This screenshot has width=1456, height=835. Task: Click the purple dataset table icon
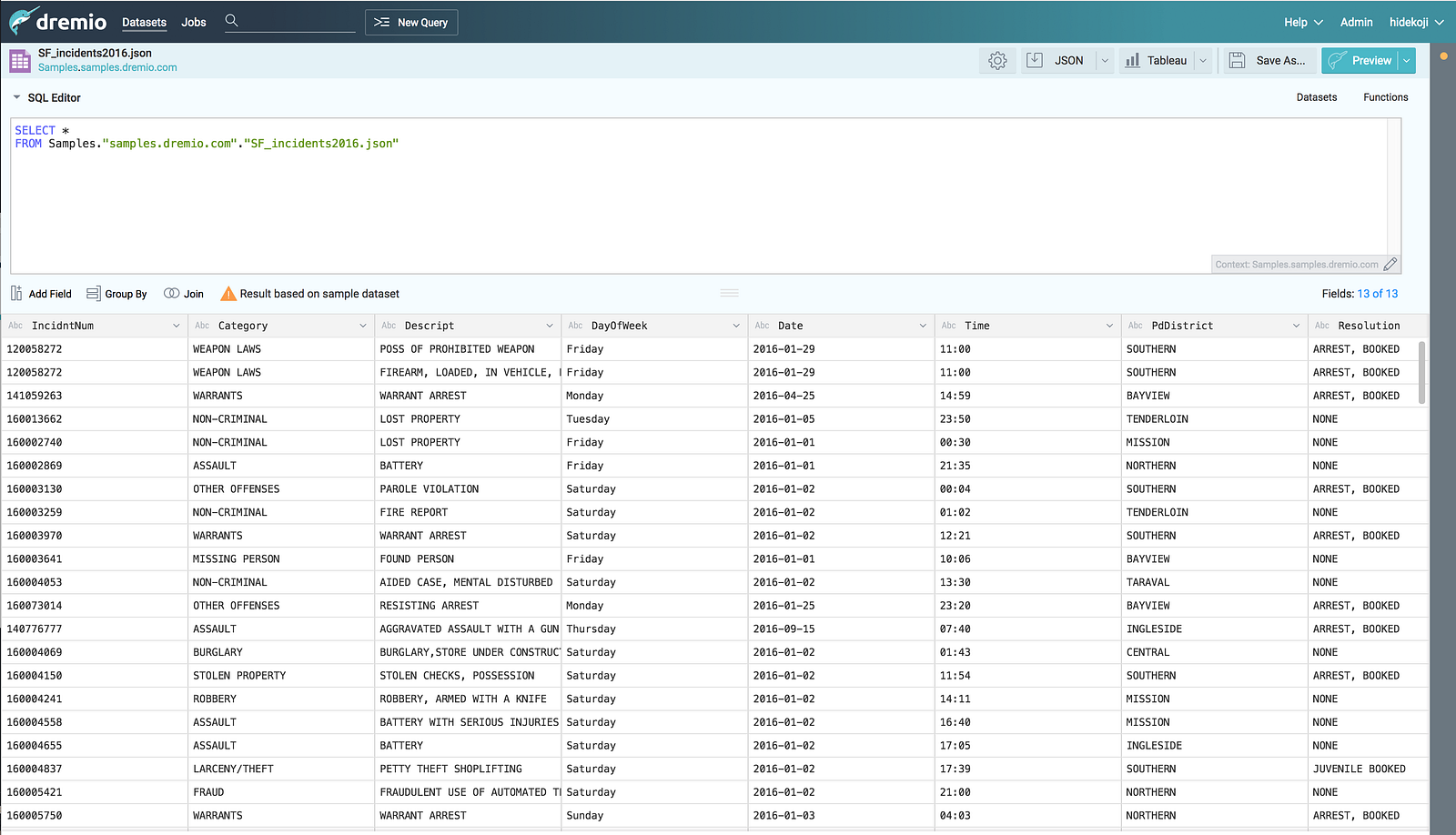pyautogui.click(x=20, y=61)
